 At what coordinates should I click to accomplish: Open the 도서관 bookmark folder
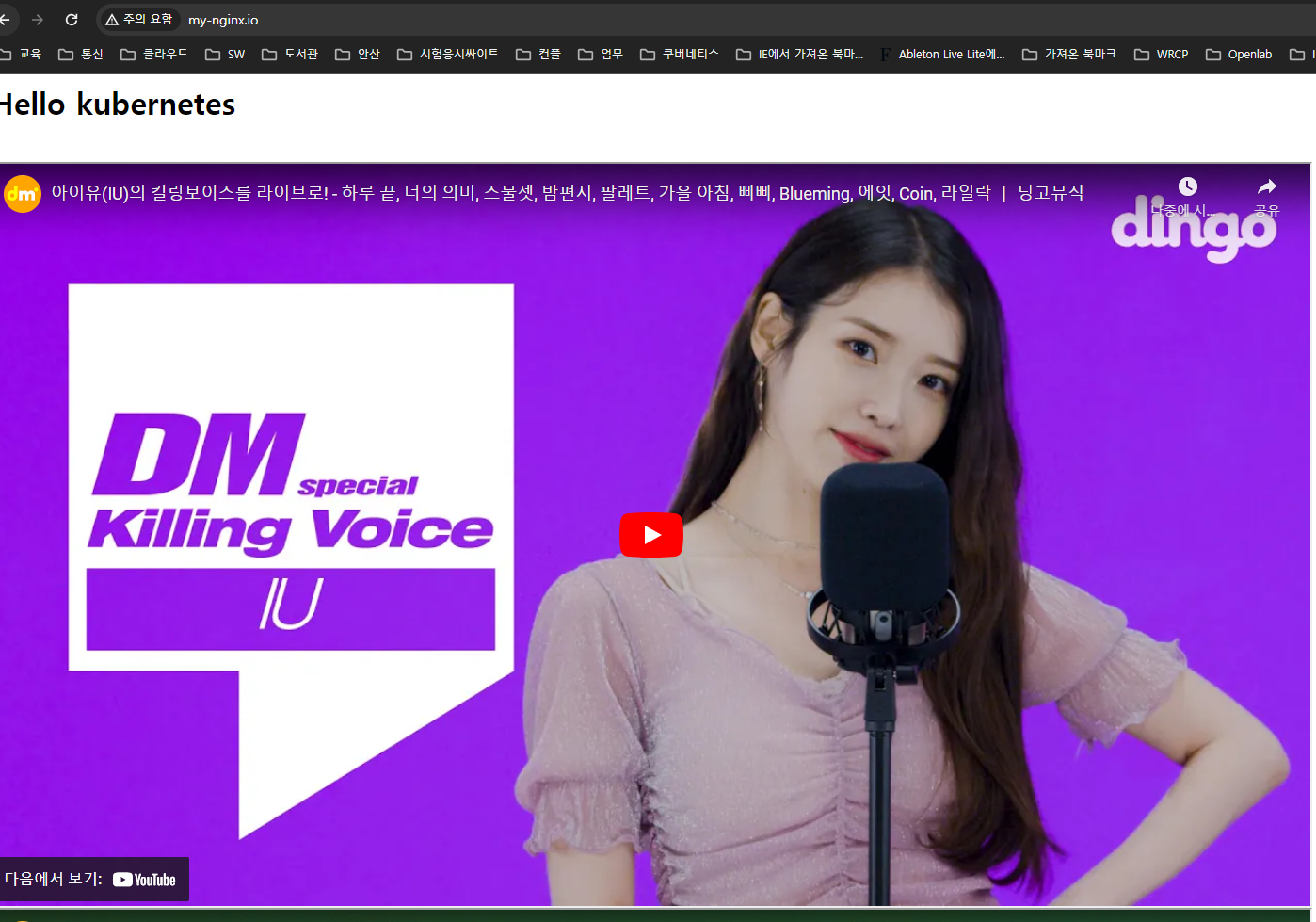click(290, 55)
